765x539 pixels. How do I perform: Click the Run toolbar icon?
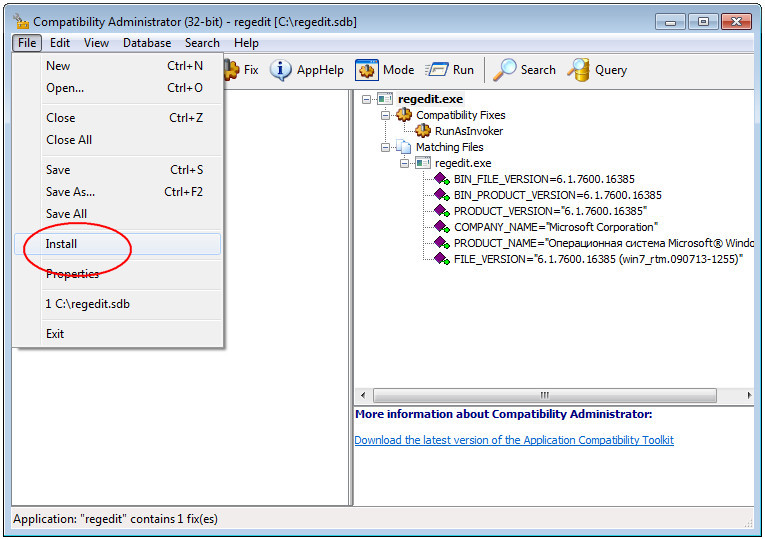pos(437,70)
